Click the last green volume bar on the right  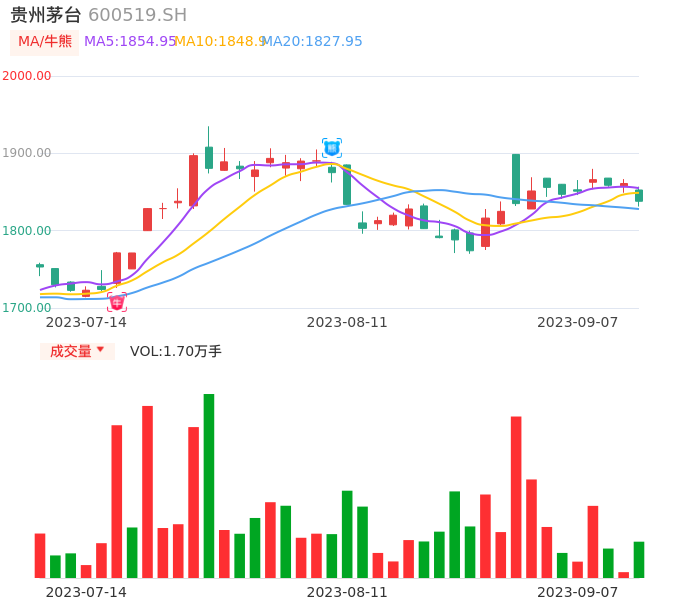click(x=639, y=560)
